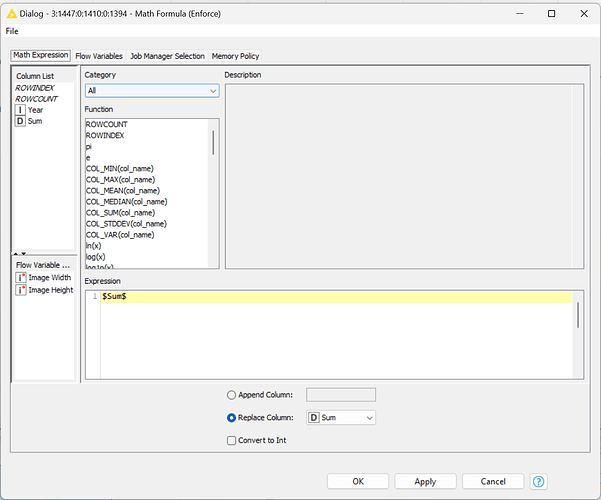This screenshot has height=500, width=601.
Task: Open the Replace Column Sum dropdown
Action: [x=340, y=417]
